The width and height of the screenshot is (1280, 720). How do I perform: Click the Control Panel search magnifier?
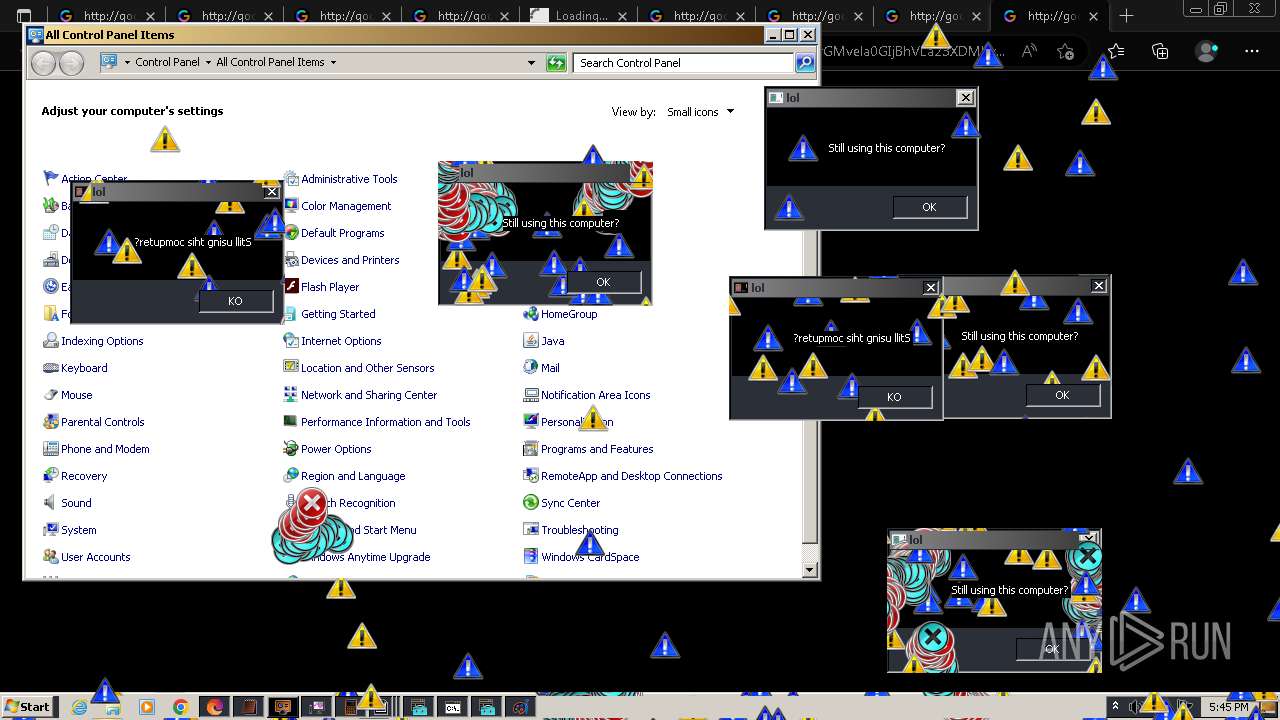tap(804, 63)
